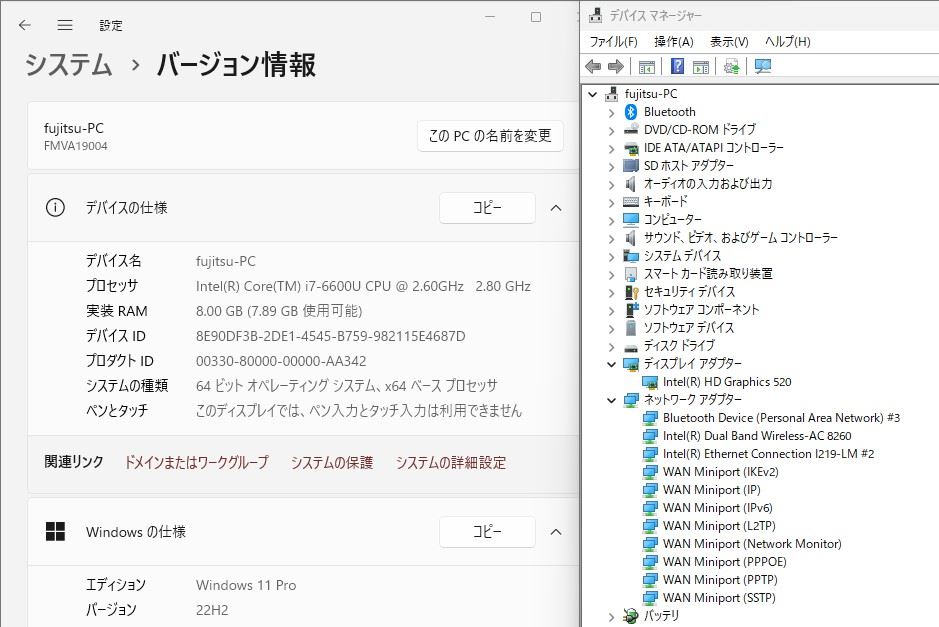
Task: Expand the システム デバイス category
Action: (611, 256)
